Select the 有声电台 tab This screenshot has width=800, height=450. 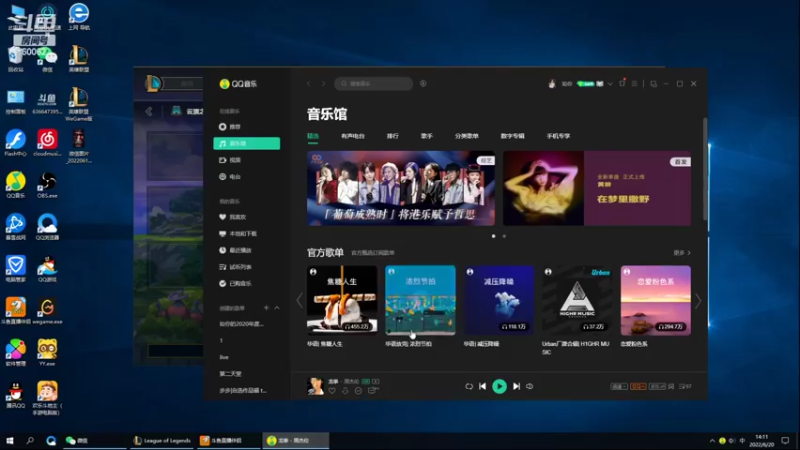(353, 136)
